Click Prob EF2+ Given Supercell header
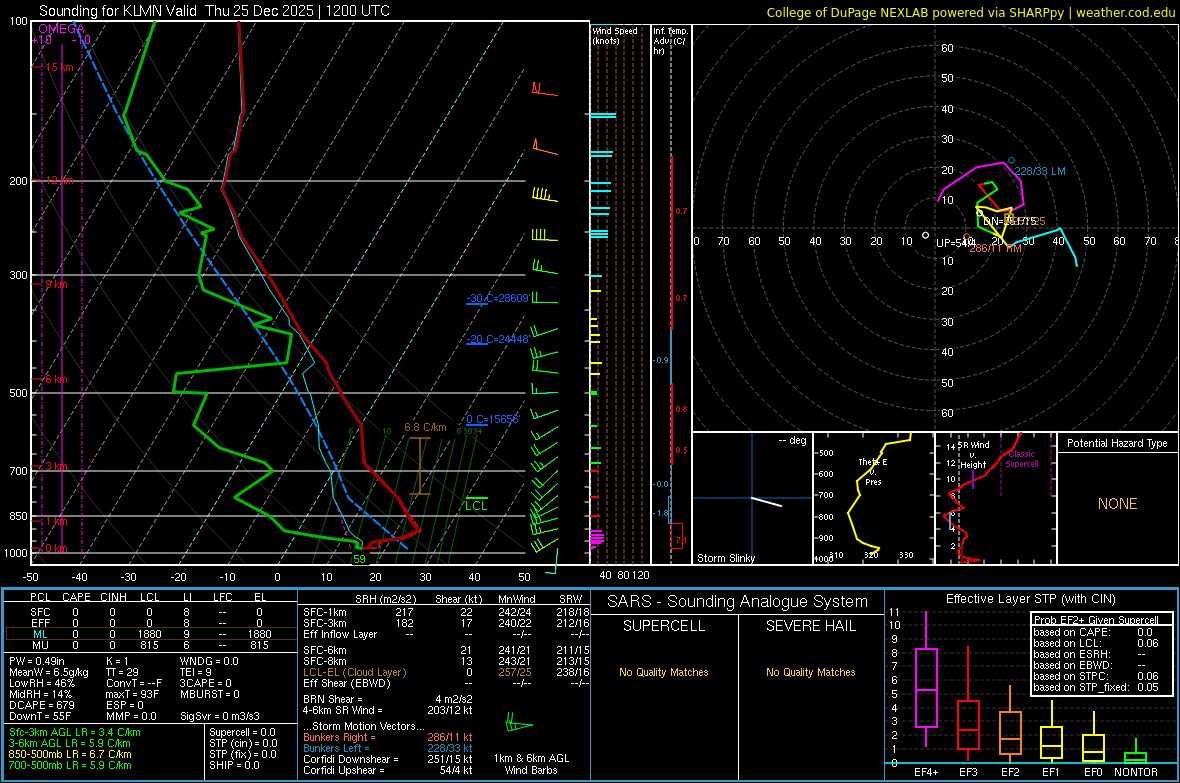This screenshot has width=1180, height=783. 1096,620
